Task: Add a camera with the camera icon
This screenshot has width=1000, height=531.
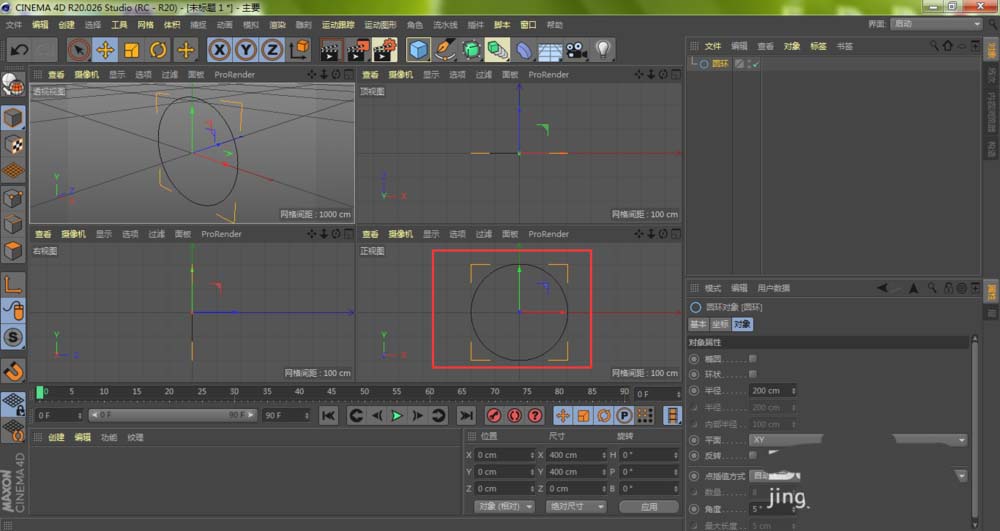Action: (576, 49)
